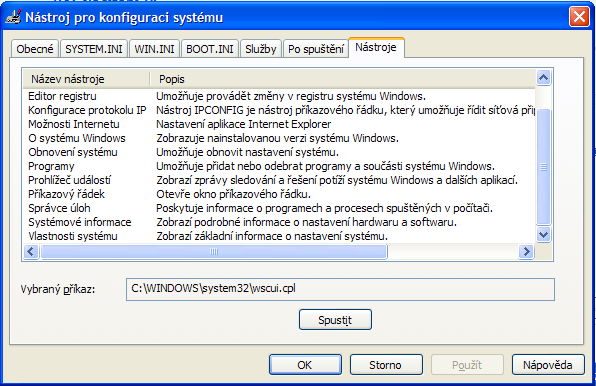Click the Vybraný příkaz command field
The height and width of the screenshot is (386, 596).
click(340, 289)
